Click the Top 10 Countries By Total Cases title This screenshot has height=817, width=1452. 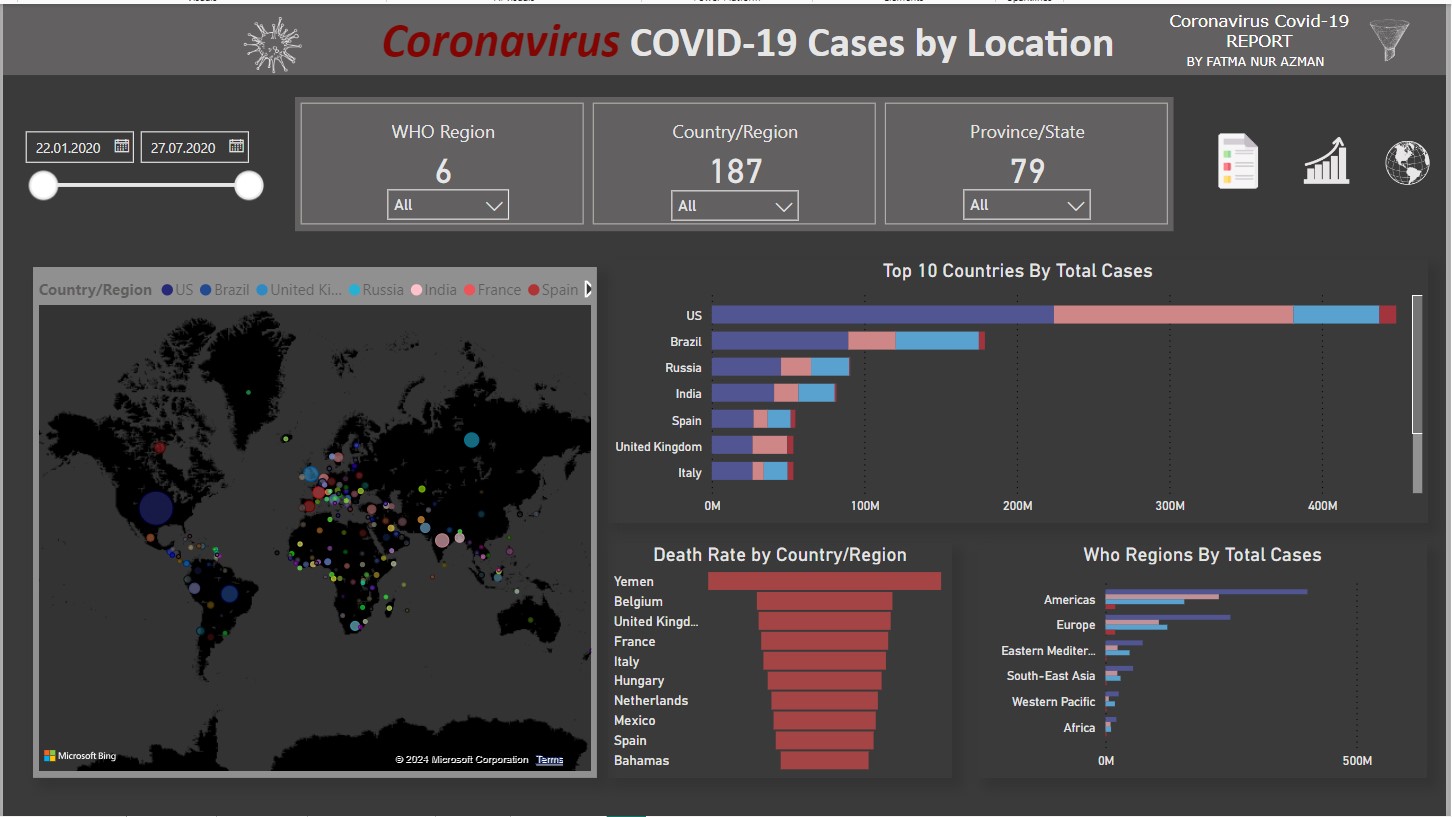(1017, 271)
